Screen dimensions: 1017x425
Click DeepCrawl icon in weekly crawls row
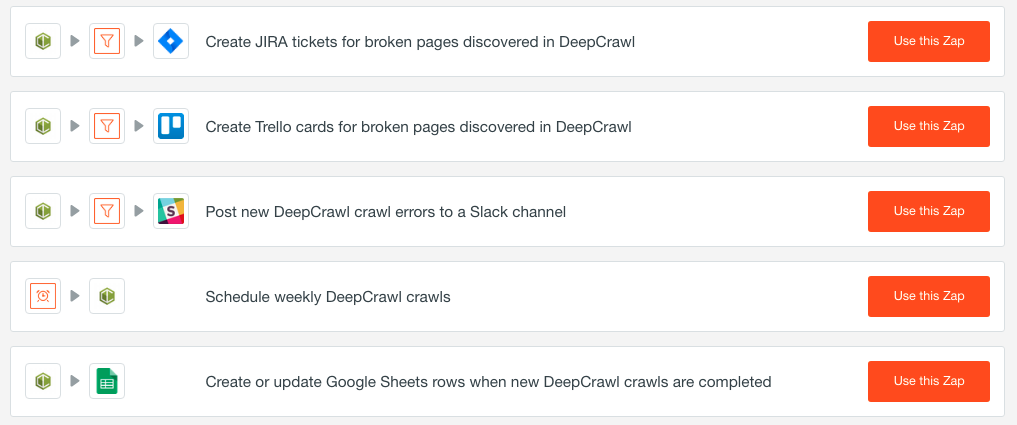107,297
